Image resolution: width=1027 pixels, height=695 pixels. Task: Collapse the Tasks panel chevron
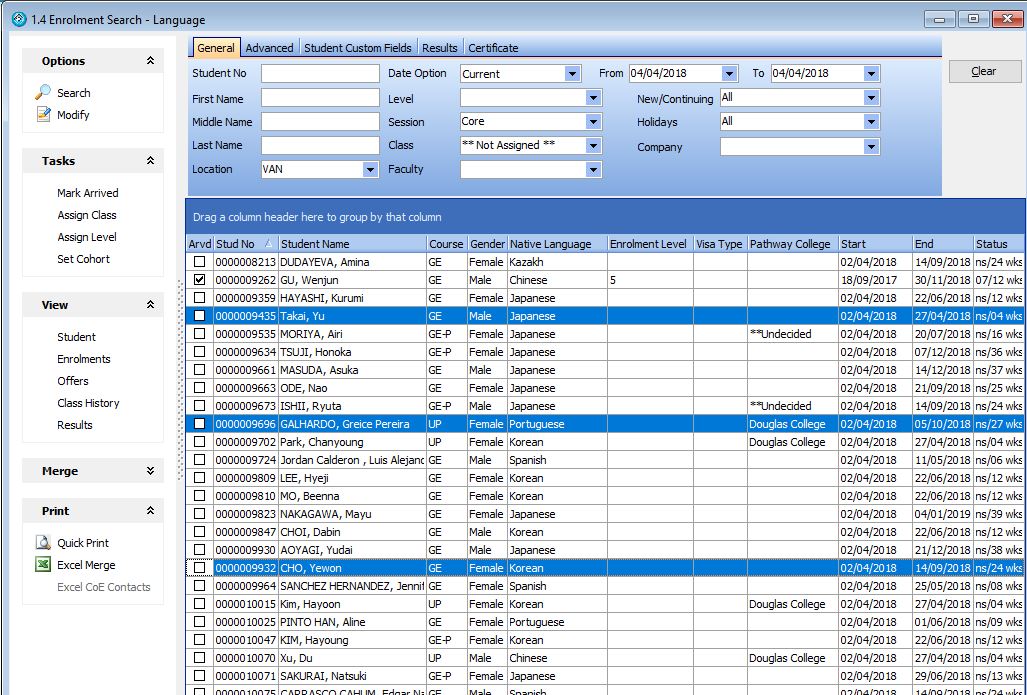(150, 161)
